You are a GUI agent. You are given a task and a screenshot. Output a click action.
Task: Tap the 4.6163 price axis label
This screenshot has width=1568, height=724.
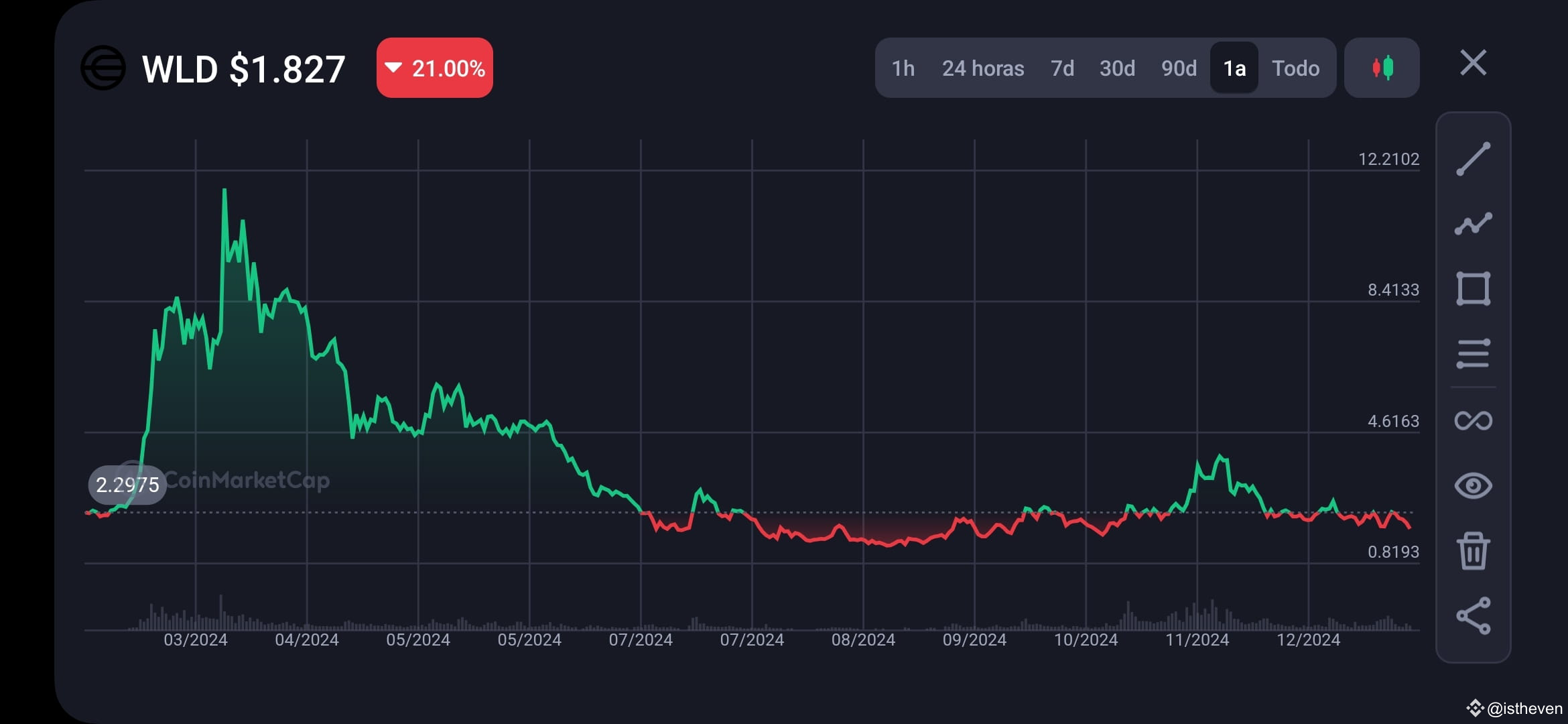(1393, 422)
